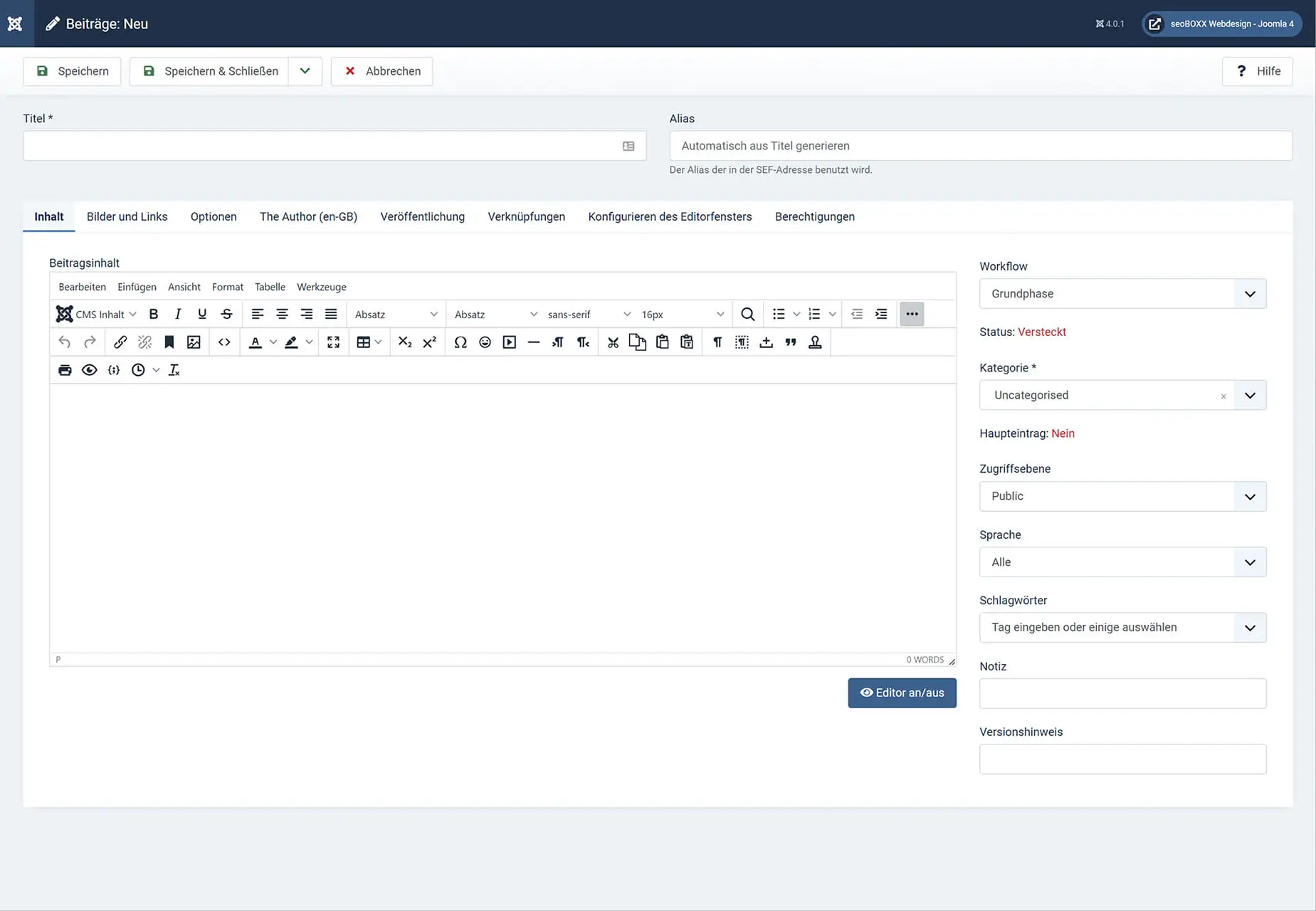Apply superscript formatting
This screenshot has width=1316, height=911.
coord(429,342)
